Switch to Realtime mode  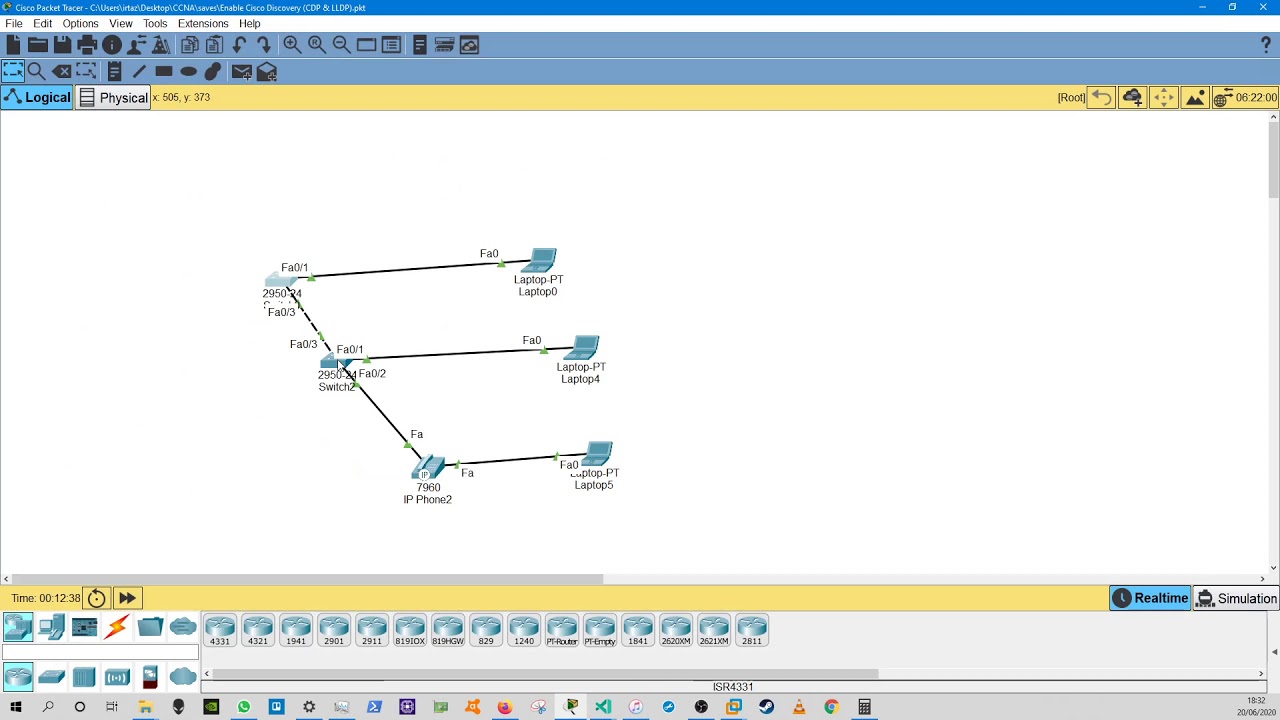coord(1150,598)
